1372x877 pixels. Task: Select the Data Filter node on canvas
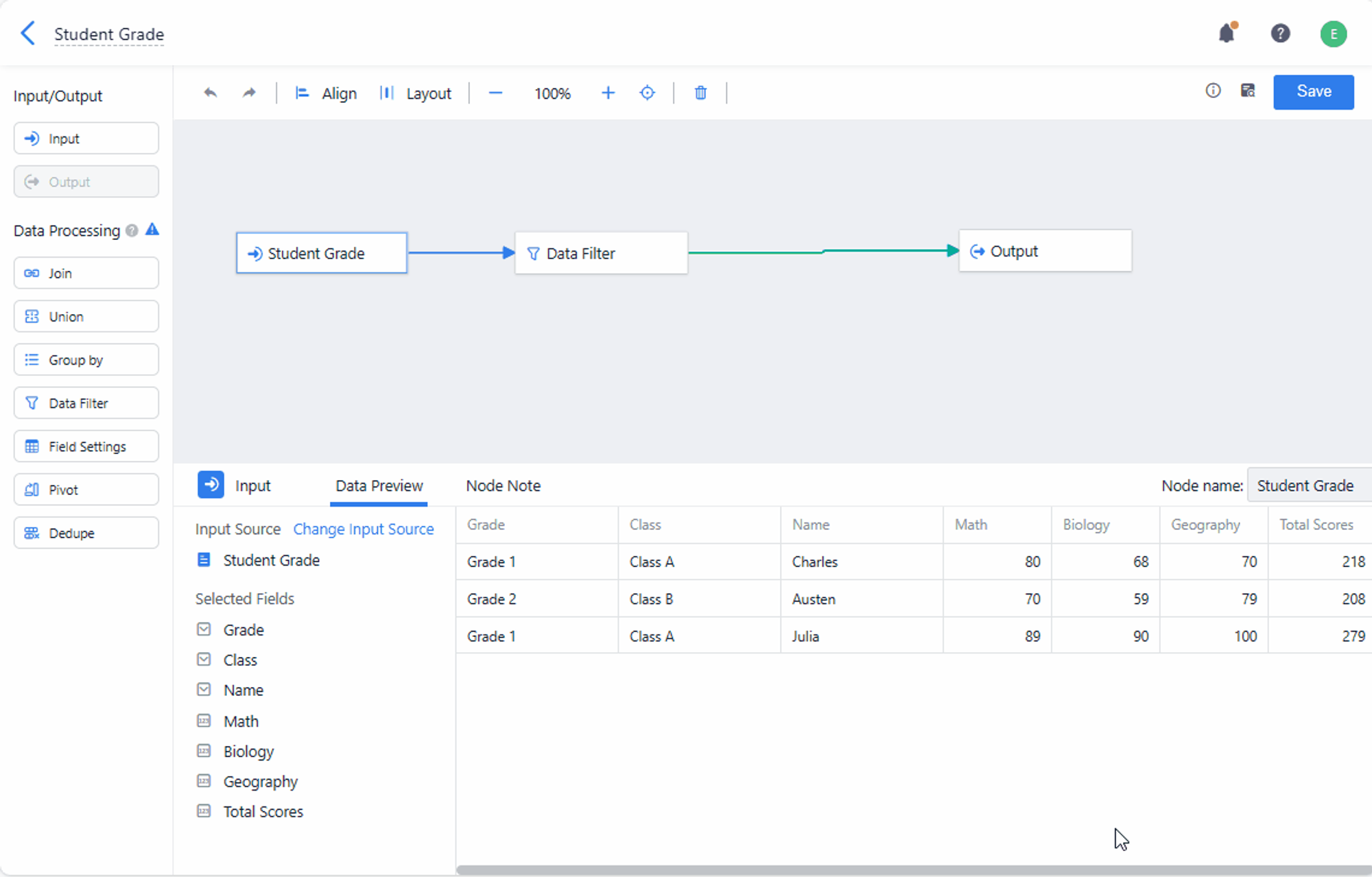(601, 253)
